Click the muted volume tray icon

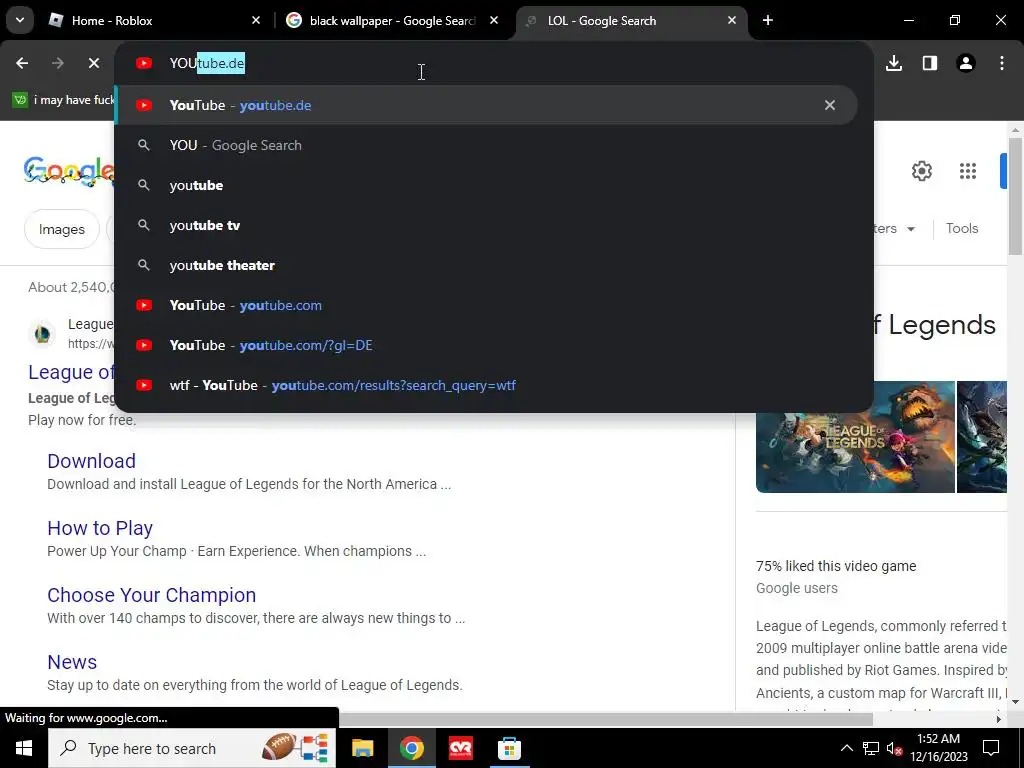coord(895,748)
